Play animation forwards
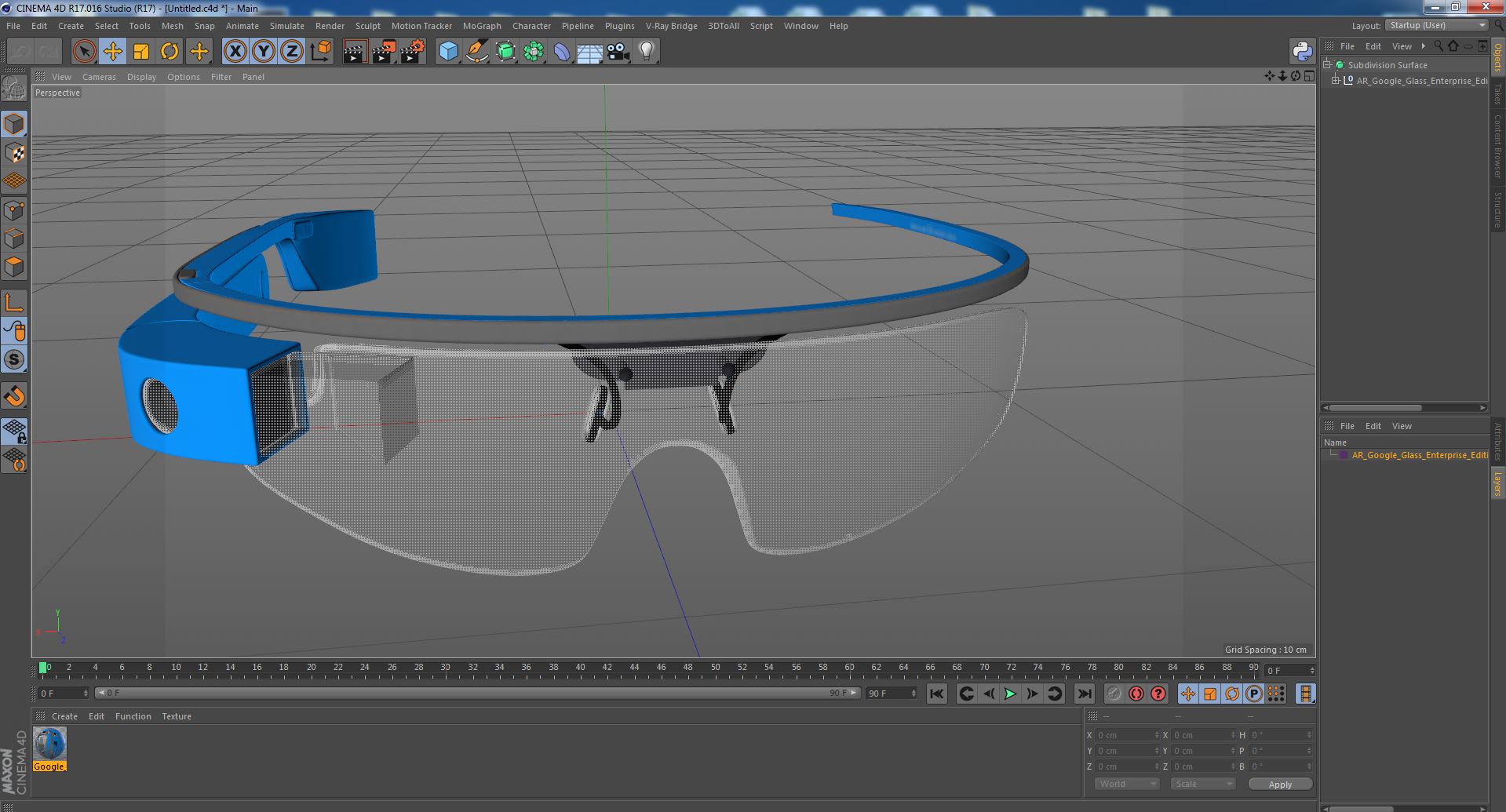The height and width of the screenshot is (812, 1506). [1010, 694]
